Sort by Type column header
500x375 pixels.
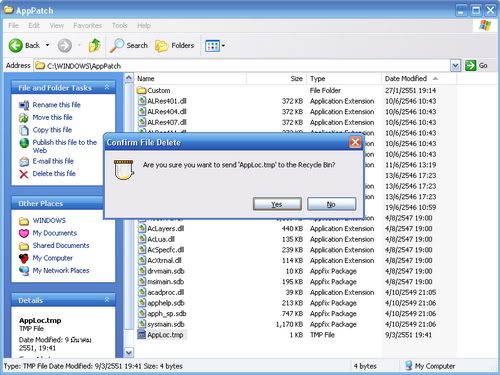point(344,79)
